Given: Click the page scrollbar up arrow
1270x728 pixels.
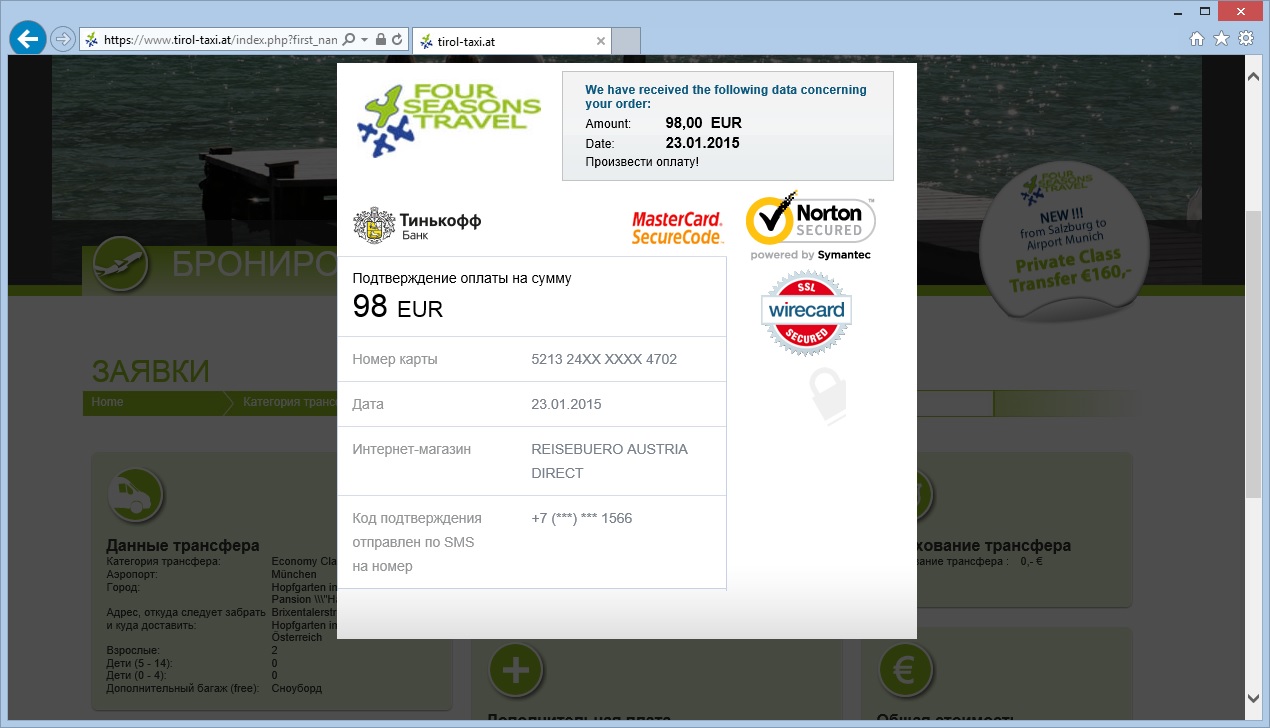Looking at the screenshot, I should tap(1253, 75).
